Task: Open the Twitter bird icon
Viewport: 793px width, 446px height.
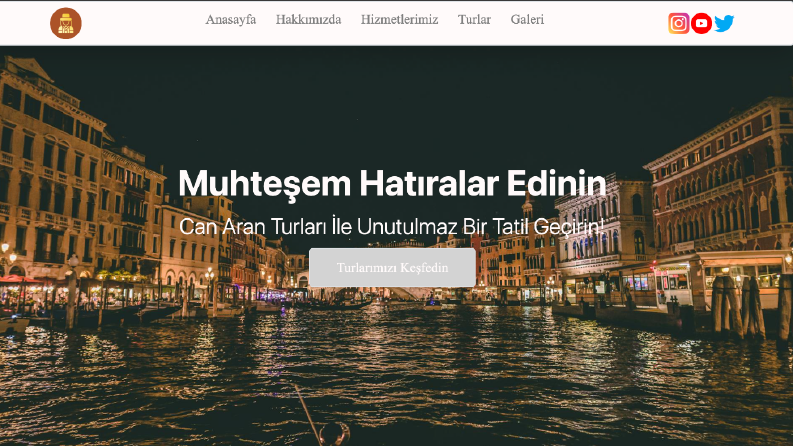Action: coord(724,23)
